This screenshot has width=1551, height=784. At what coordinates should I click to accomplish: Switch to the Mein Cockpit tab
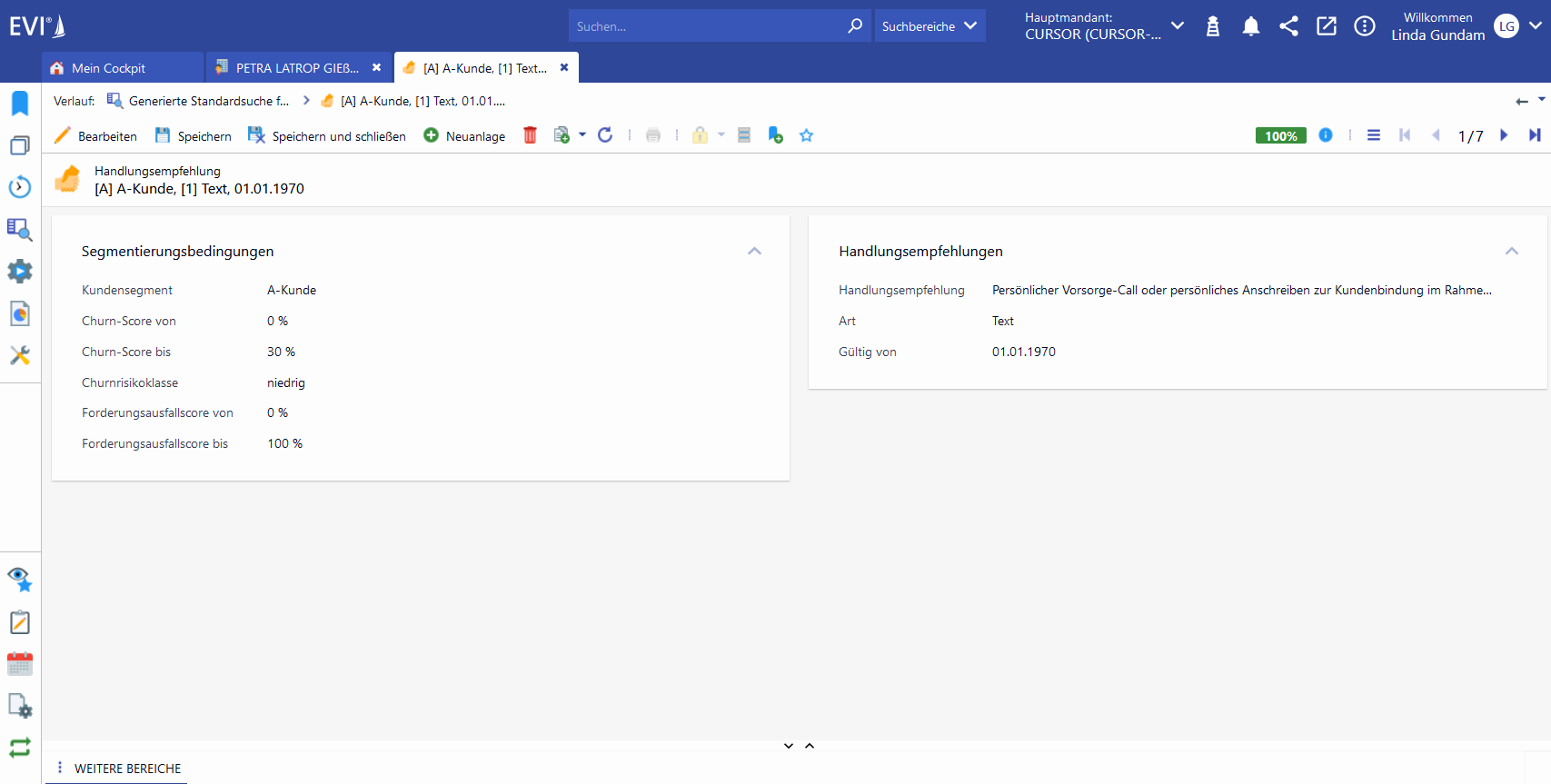coord(108,68)
